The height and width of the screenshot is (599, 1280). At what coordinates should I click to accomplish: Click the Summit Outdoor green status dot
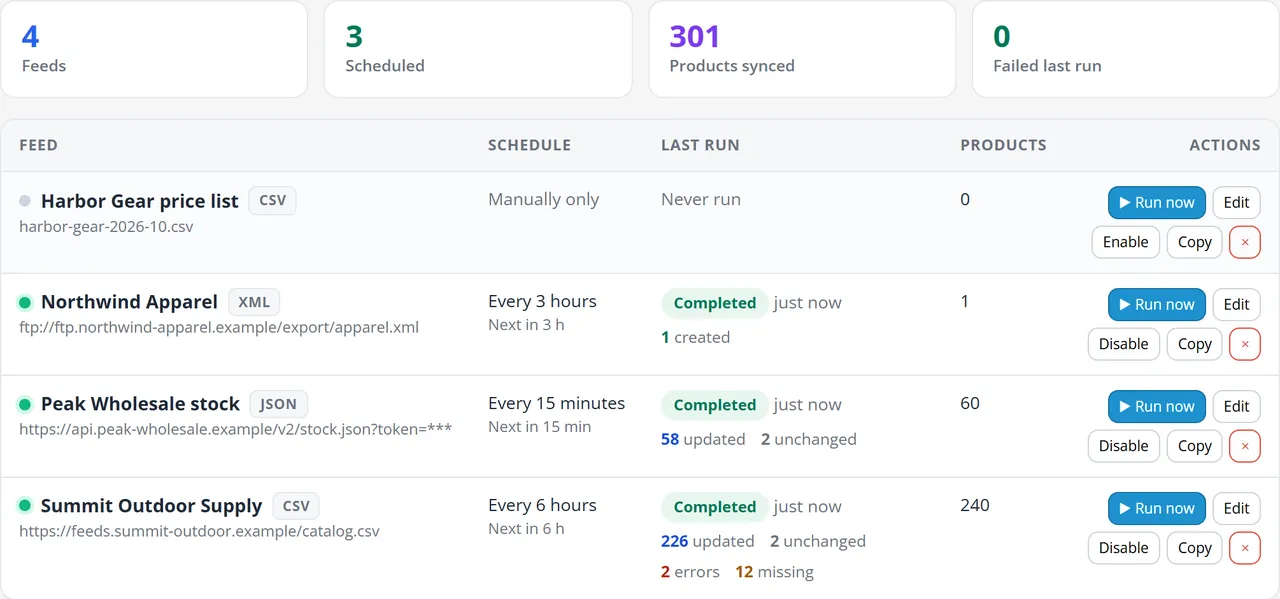(x=25, y=506)
